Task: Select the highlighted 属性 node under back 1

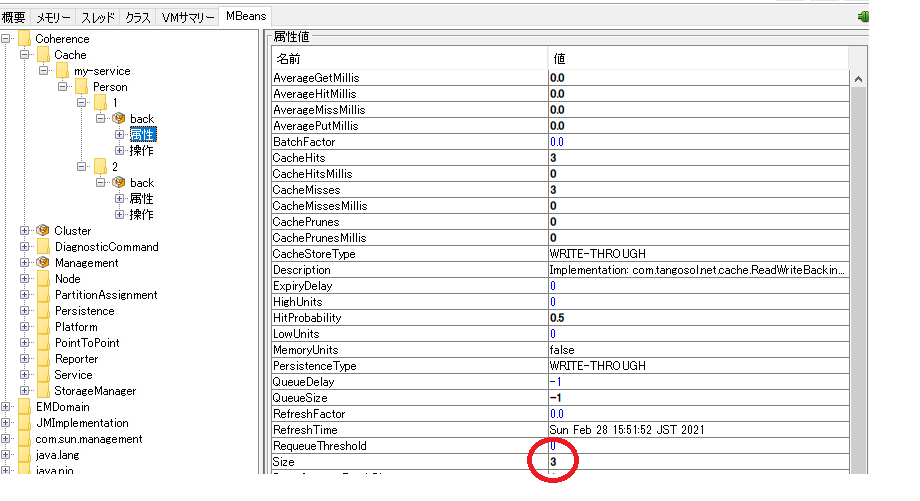Action: [x=142, y=135]
